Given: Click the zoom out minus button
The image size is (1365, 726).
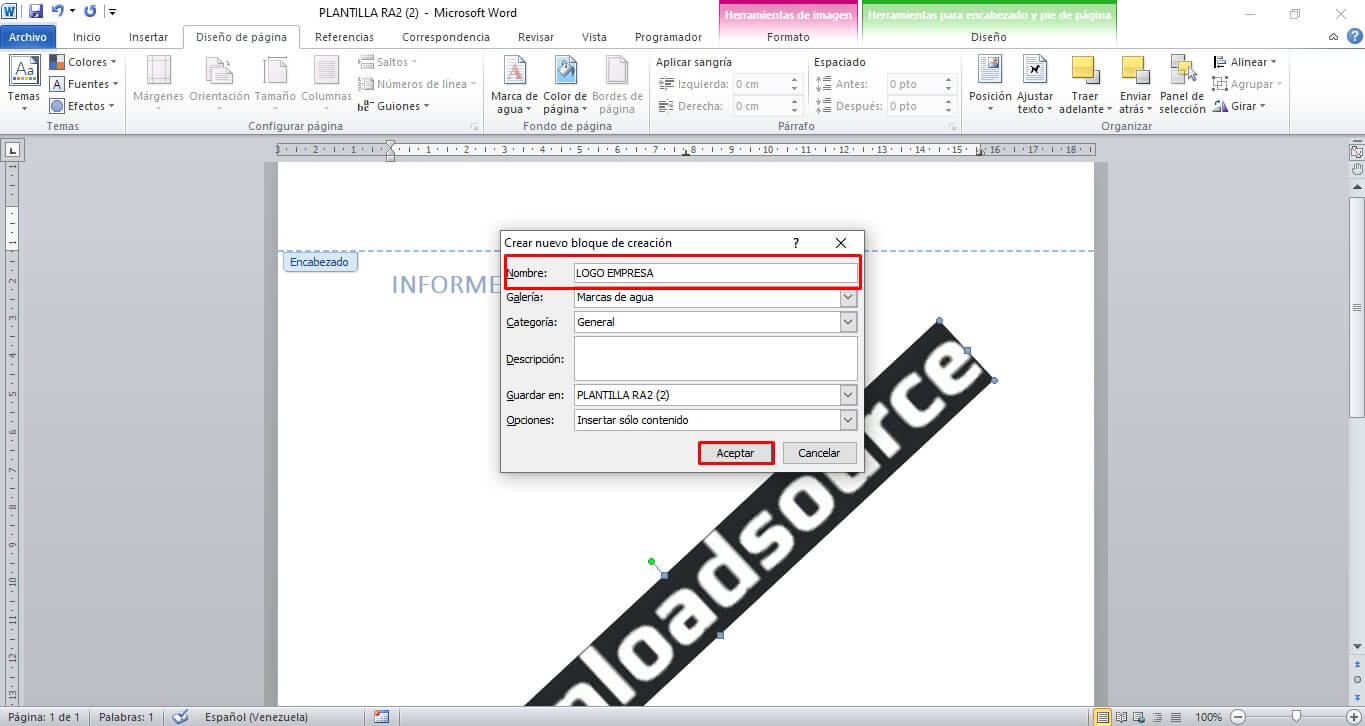Looking at the screenshot, I should coord(1238,717).
